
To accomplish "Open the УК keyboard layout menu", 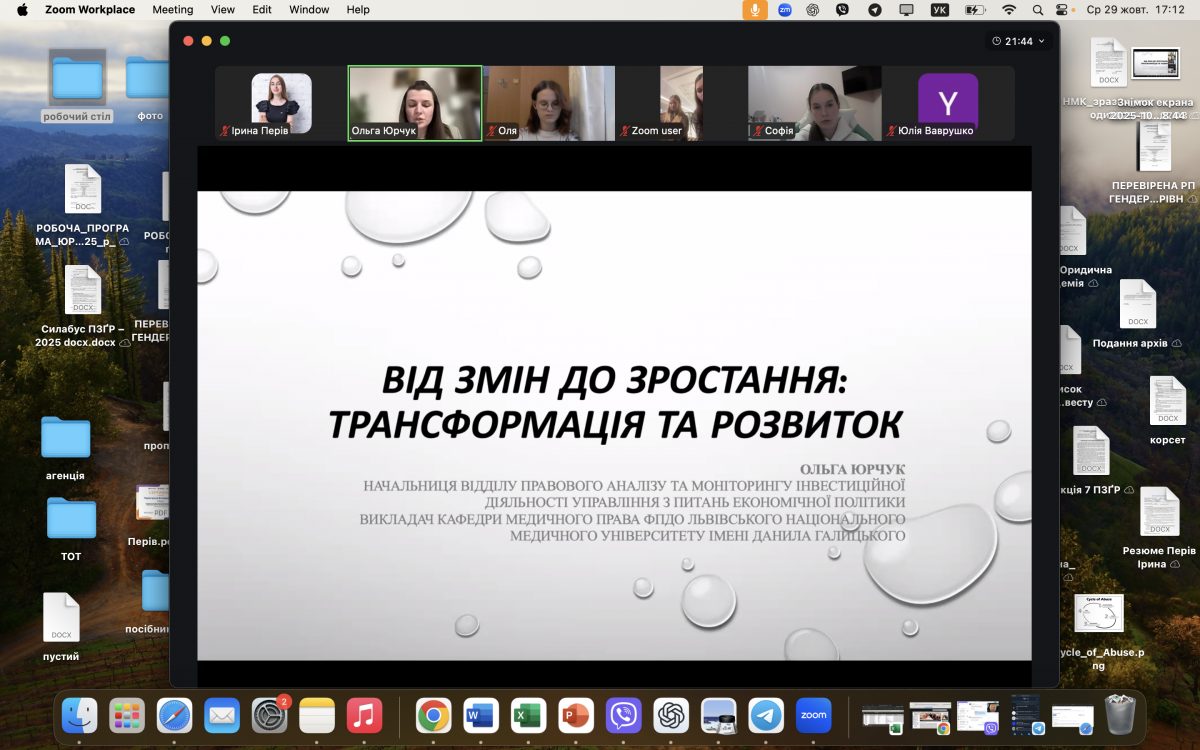I will click(x=939, y=10).
